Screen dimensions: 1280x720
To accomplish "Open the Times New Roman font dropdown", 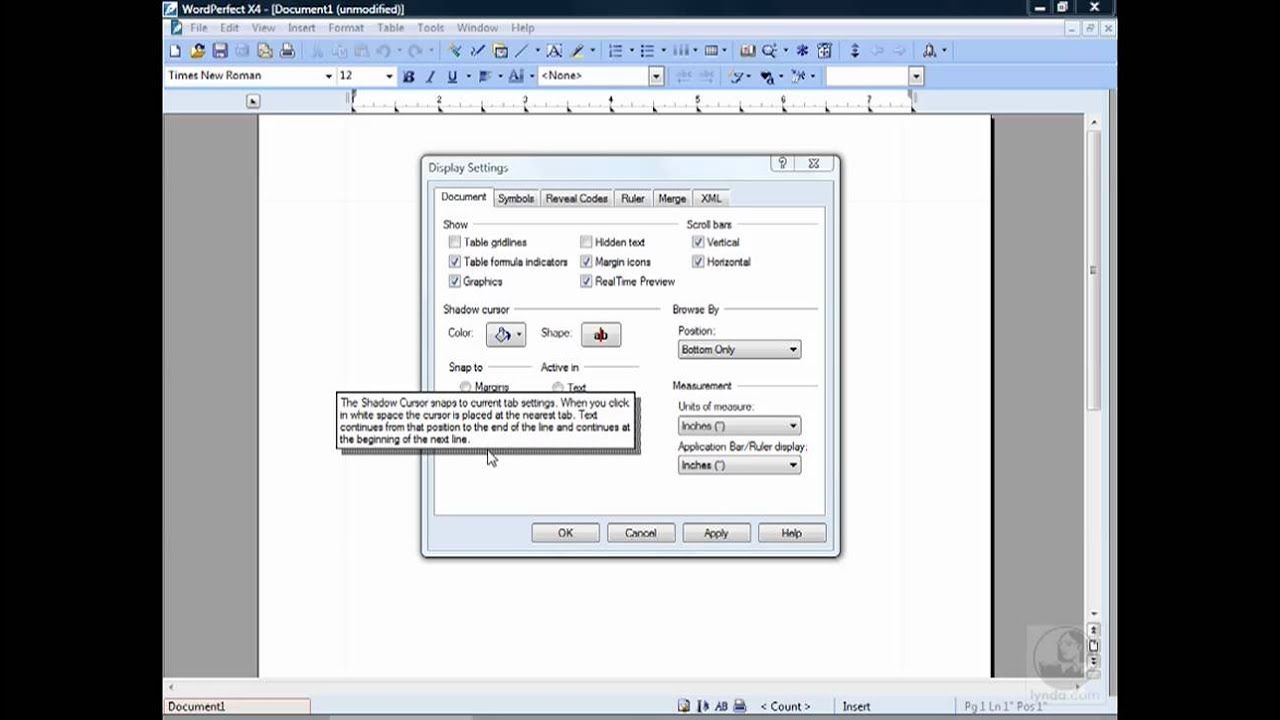I will coord(328,76).
